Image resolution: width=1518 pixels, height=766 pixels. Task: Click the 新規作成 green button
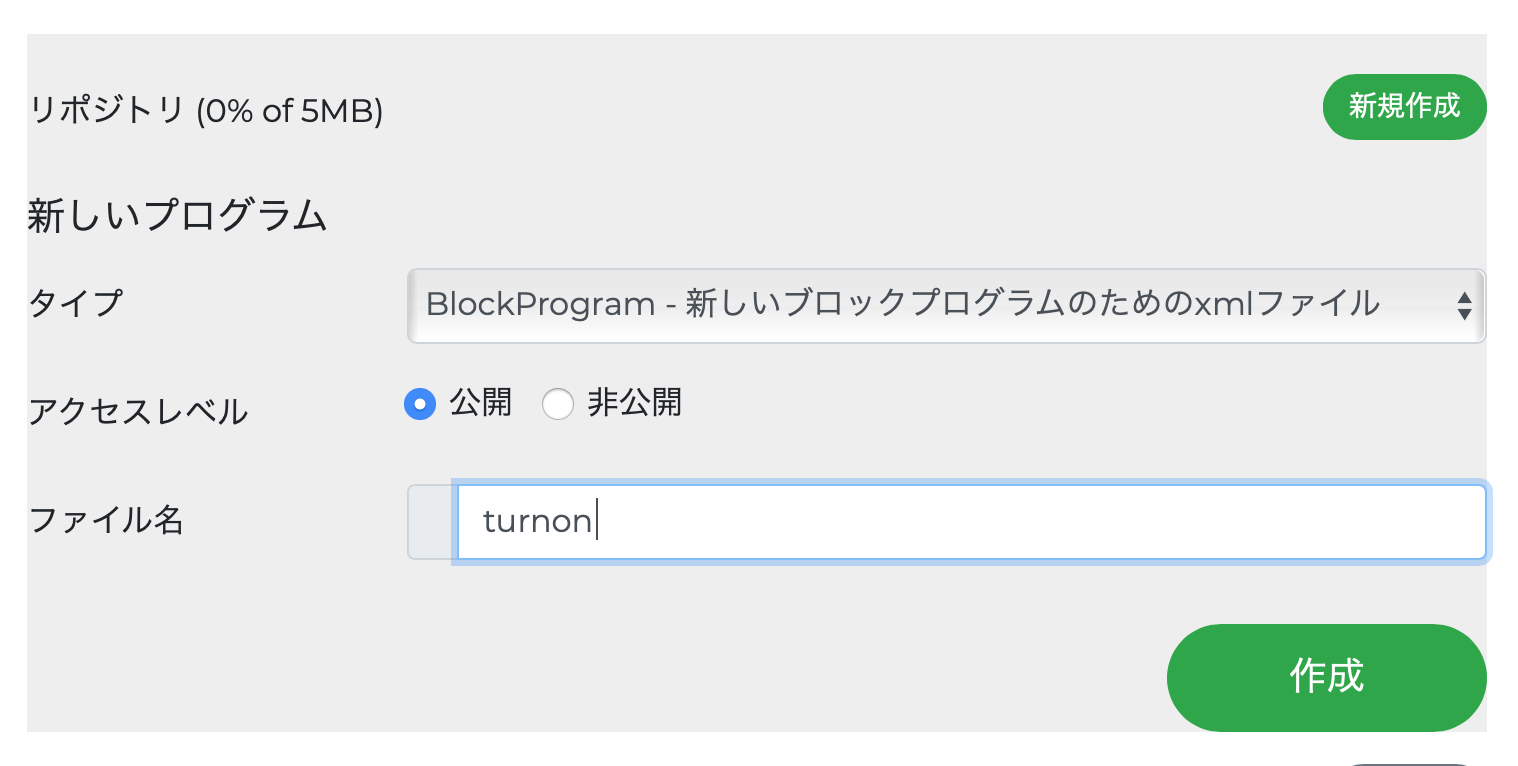1404,106
